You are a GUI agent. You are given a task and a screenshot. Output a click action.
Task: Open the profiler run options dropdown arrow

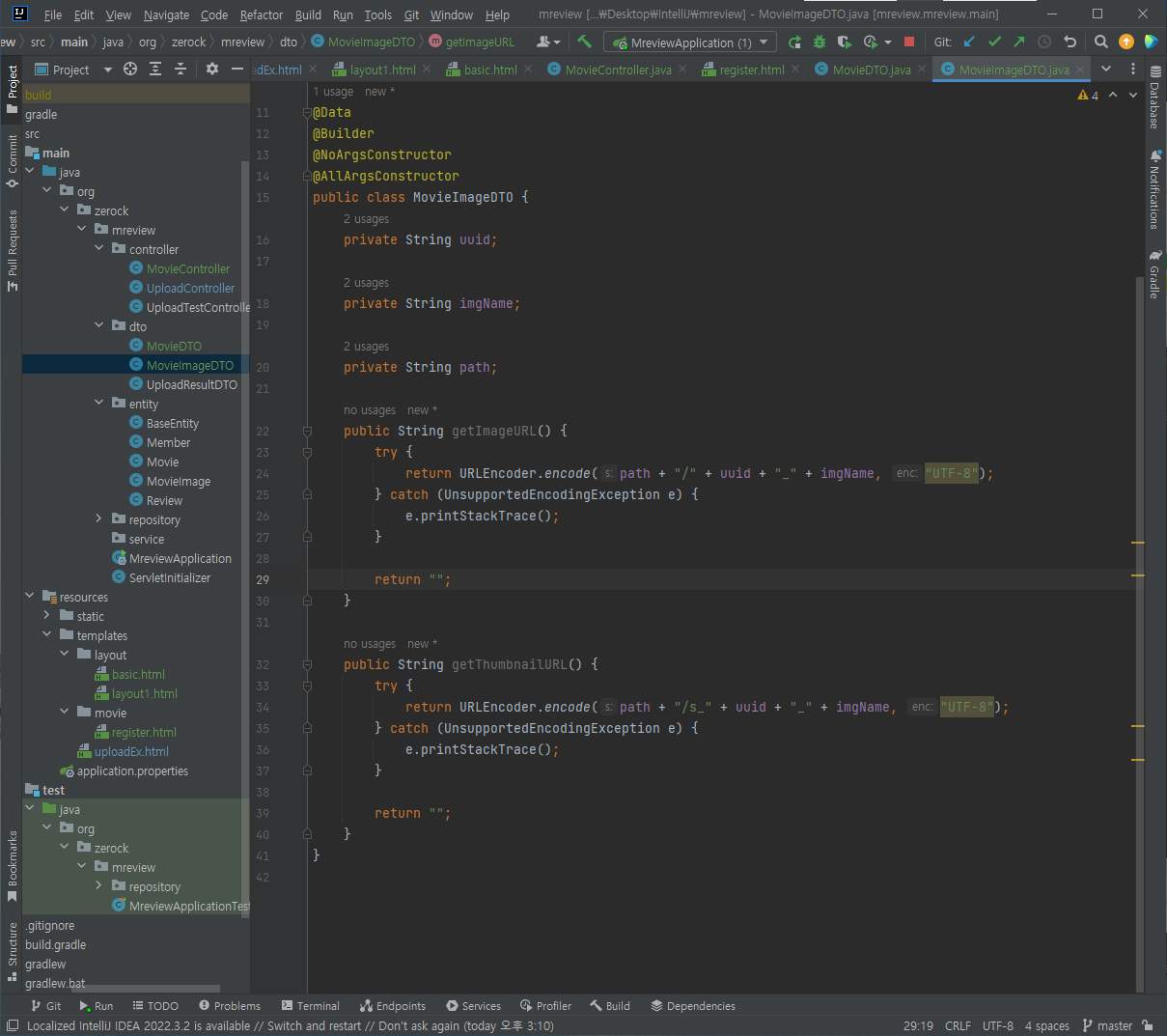pyautogui.click(x=888, y=42)
